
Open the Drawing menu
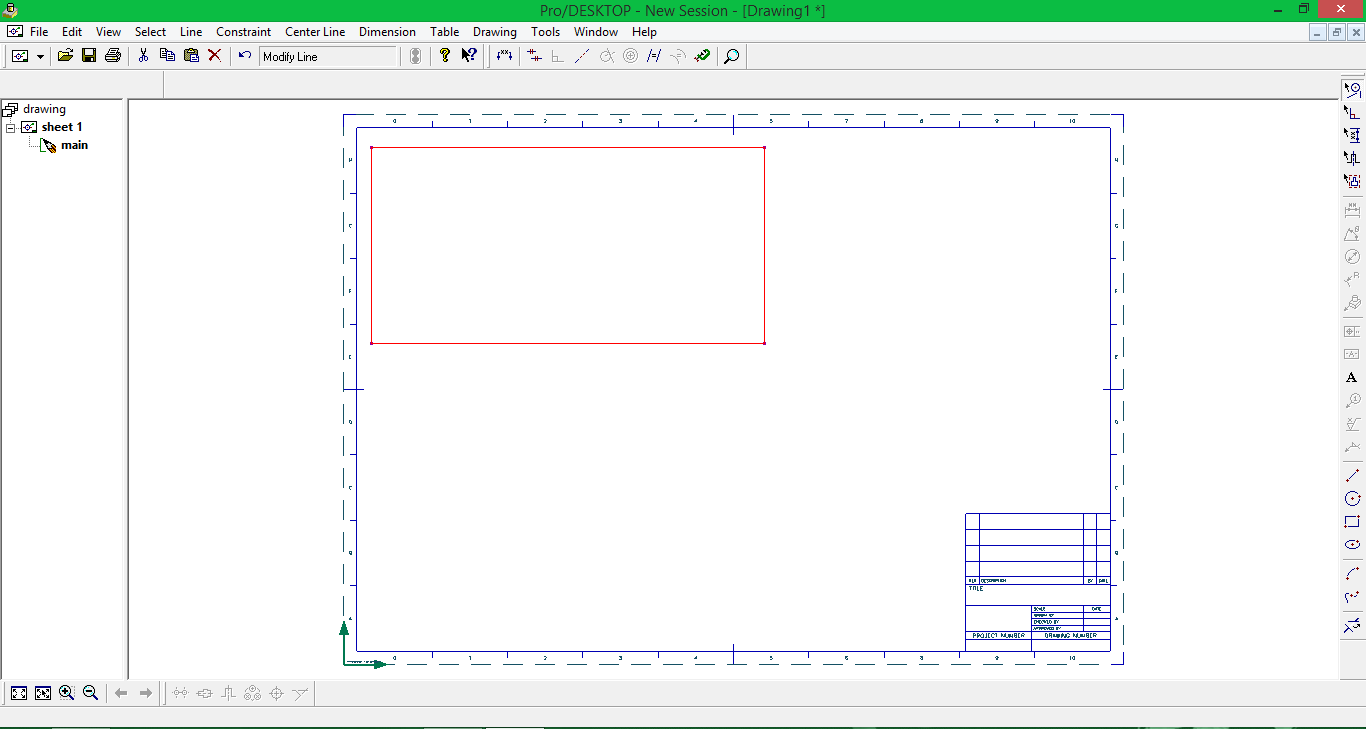(495, 32)
